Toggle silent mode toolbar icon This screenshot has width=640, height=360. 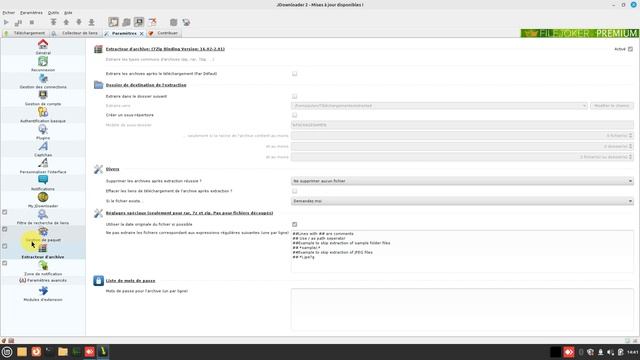point(152,22)
